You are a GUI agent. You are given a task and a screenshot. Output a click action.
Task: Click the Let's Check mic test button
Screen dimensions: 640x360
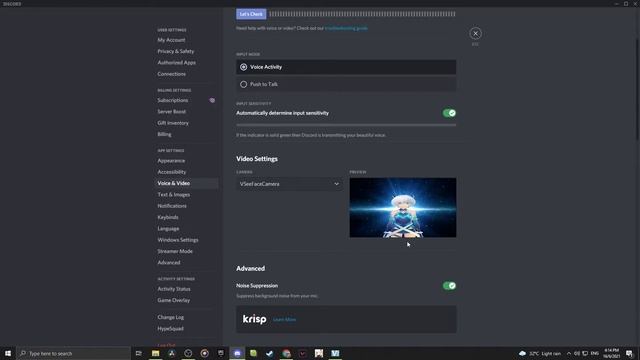point(251,14)
